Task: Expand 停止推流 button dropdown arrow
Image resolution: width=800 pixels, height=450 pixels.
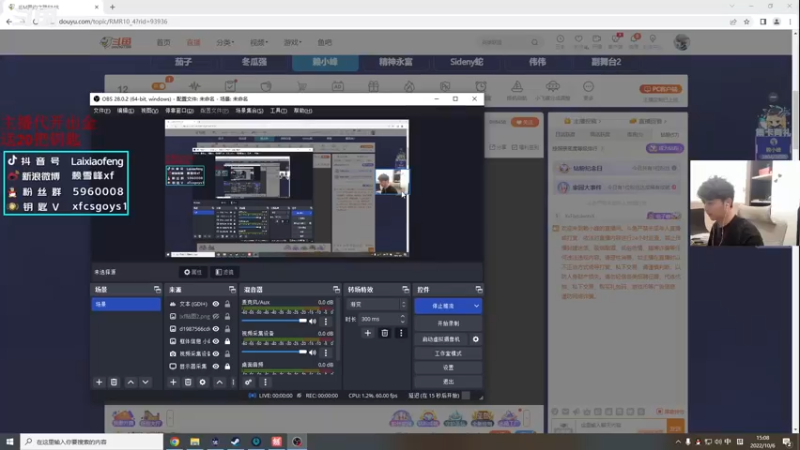Action: pos(476,306)
